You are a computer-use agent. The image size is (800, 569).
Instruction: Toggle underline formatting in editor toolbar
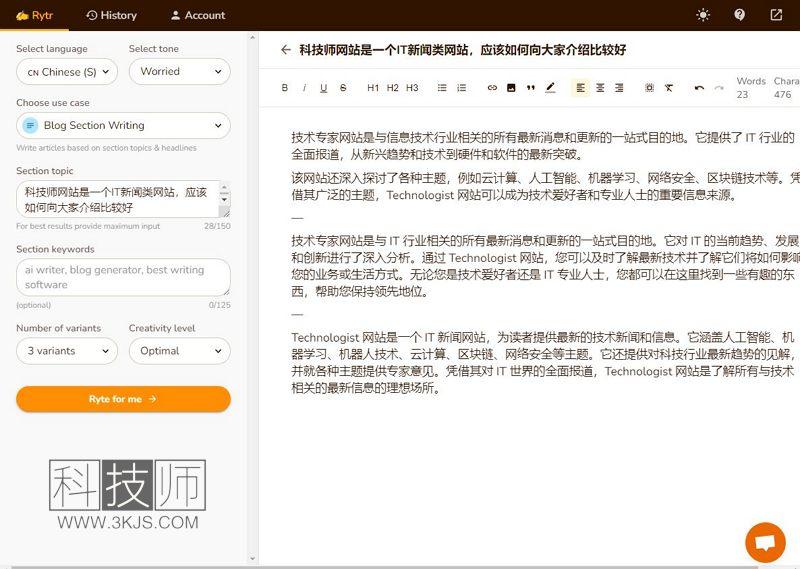click(323, 88)
